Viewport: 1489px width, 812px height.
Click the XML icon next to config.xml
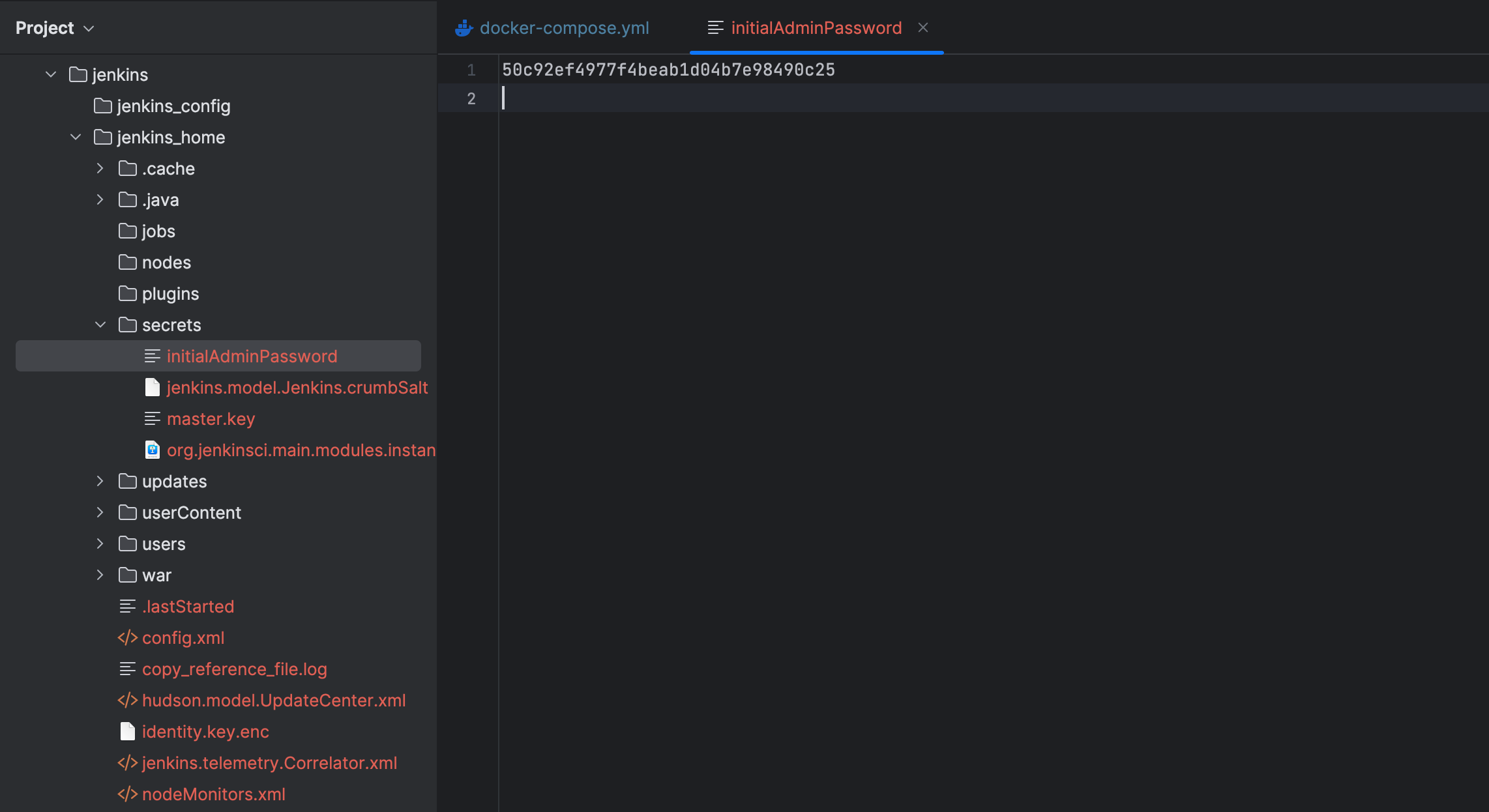pos(127,638)
